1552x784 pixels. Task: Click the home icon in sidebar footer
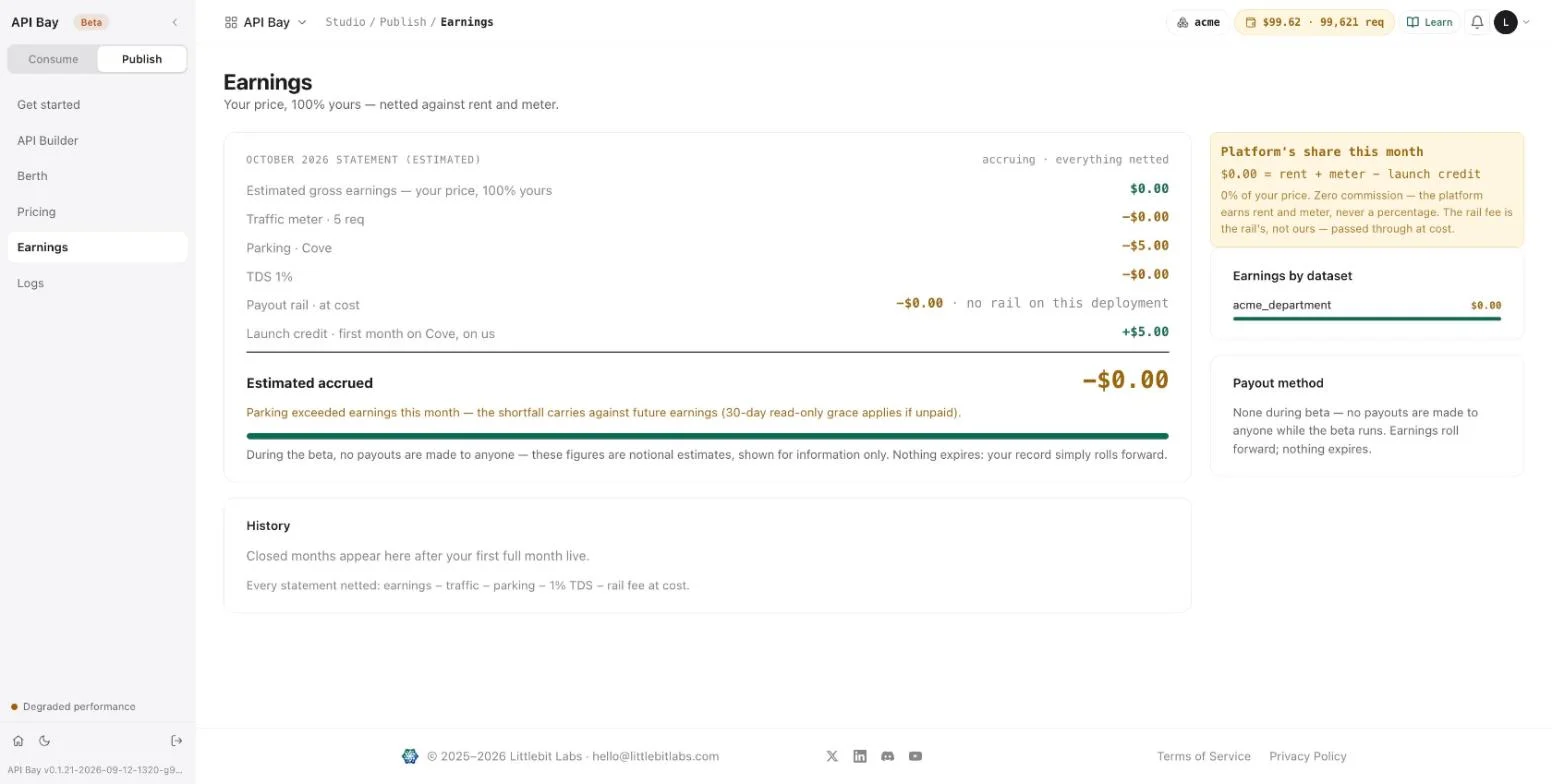(18, 741)
